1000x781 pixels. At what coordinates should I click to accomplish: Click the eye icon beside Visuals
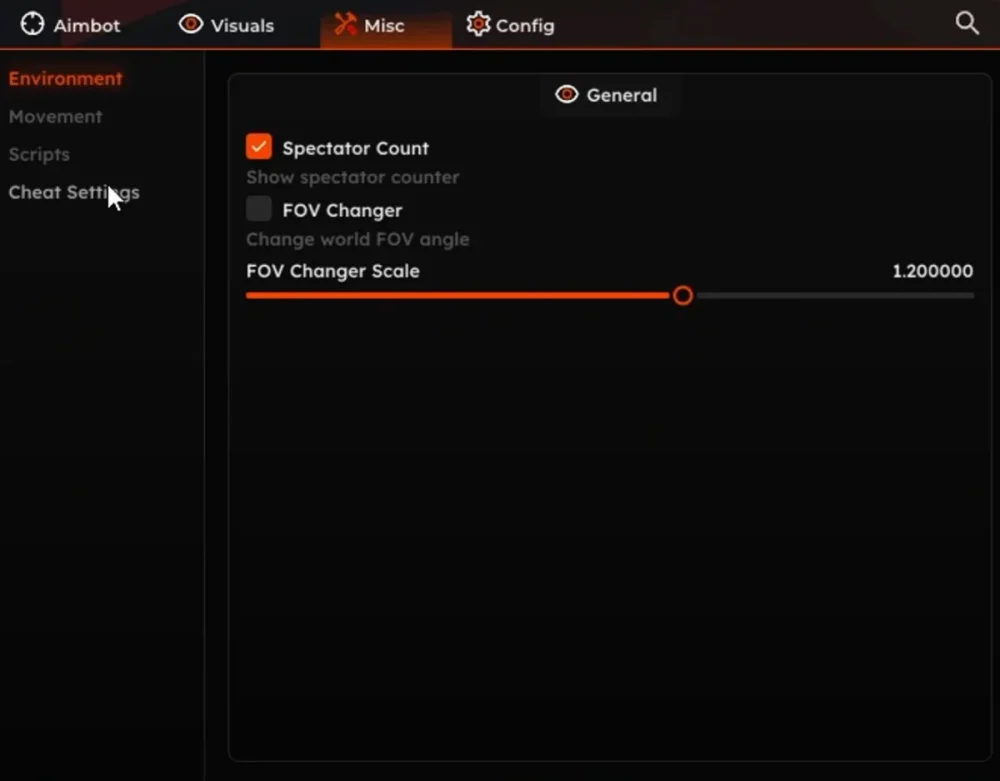190,24
